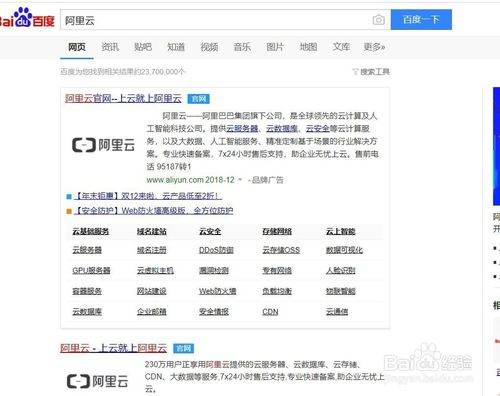Open camera image search in search box
This screenshot has width=500, height=396.
coord(379,20)
